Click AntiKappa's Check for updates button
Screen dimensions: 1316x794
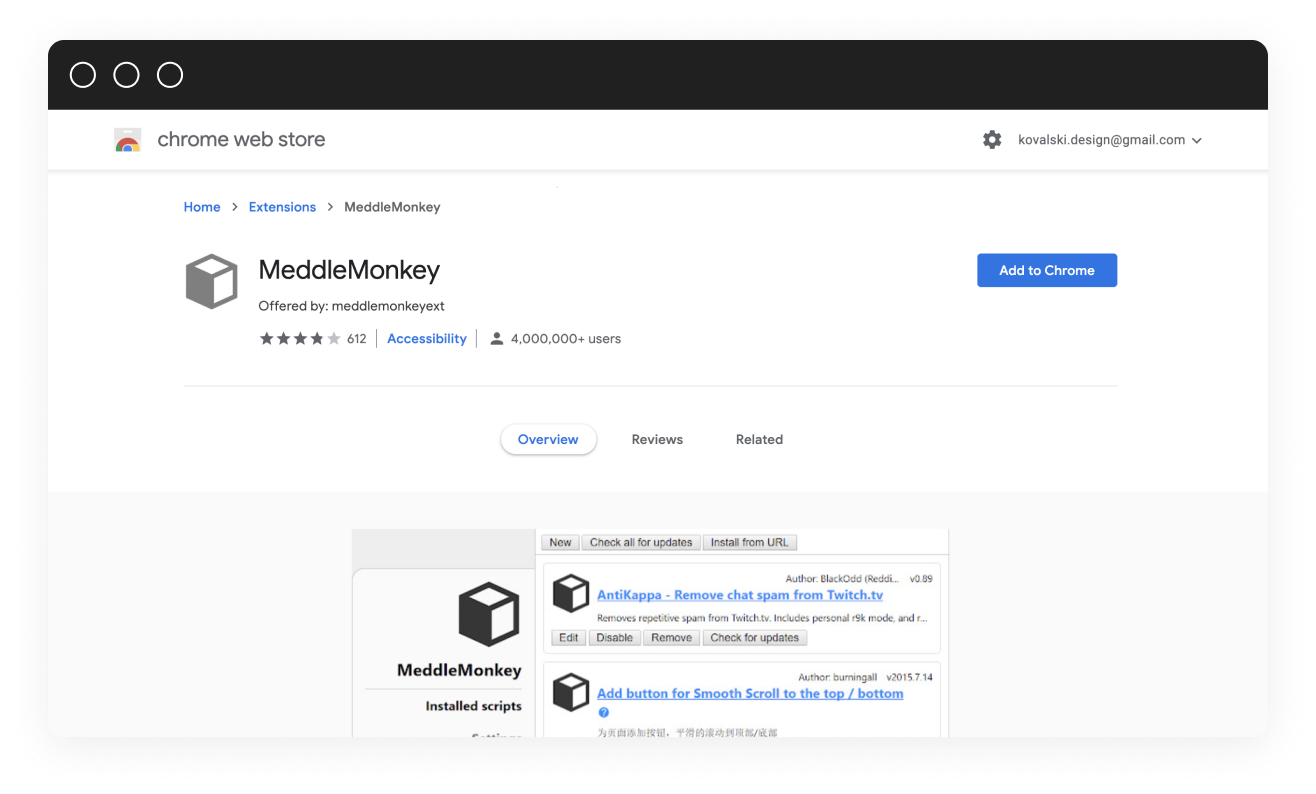(755, 638)
